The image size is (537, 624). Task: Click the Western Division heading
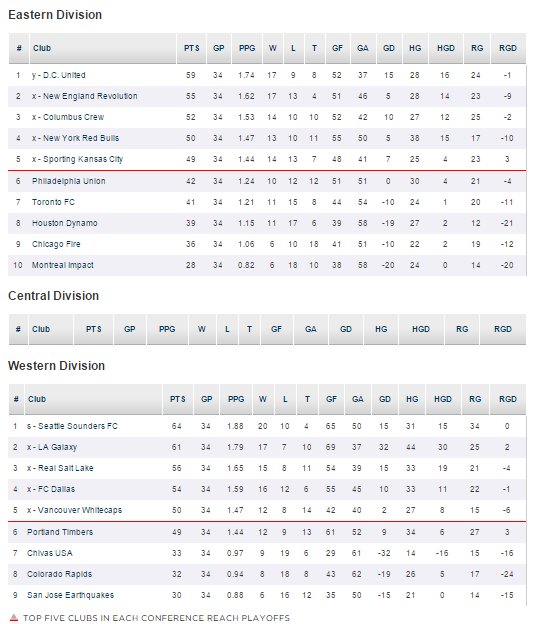pyautogui.click(x=57, y=366)
